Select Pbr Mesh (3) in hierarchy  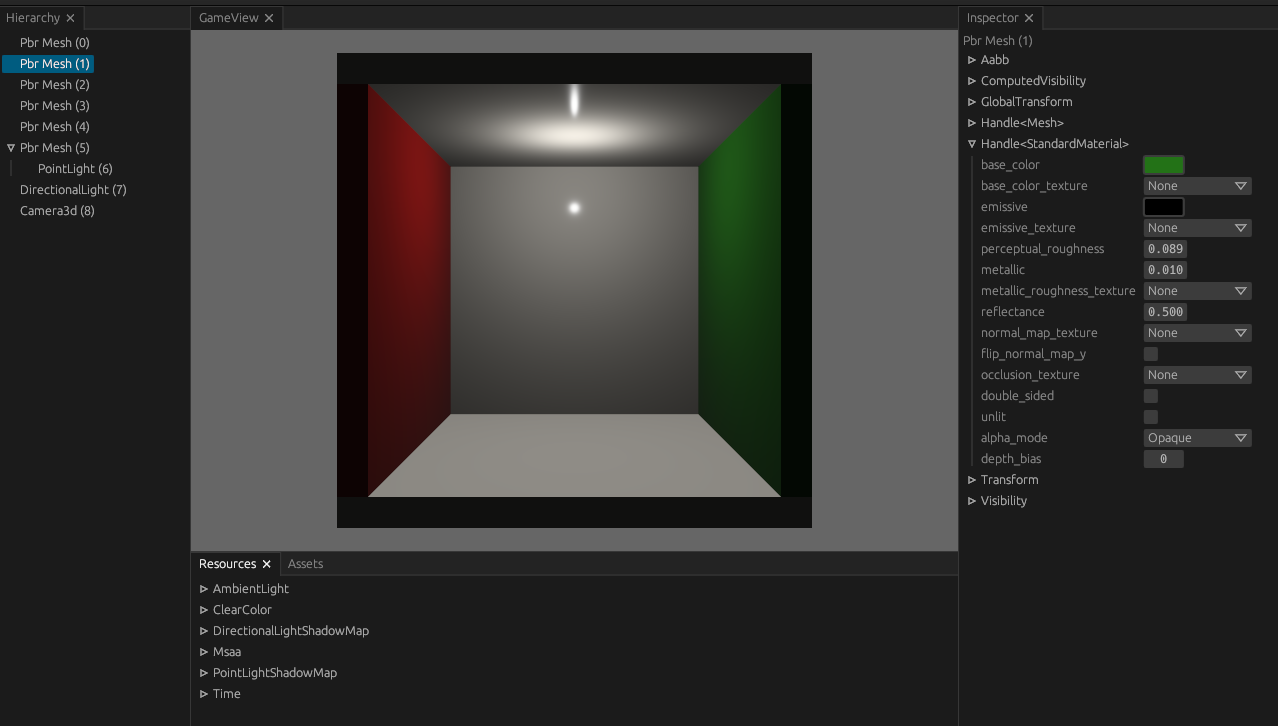[54, 106]
